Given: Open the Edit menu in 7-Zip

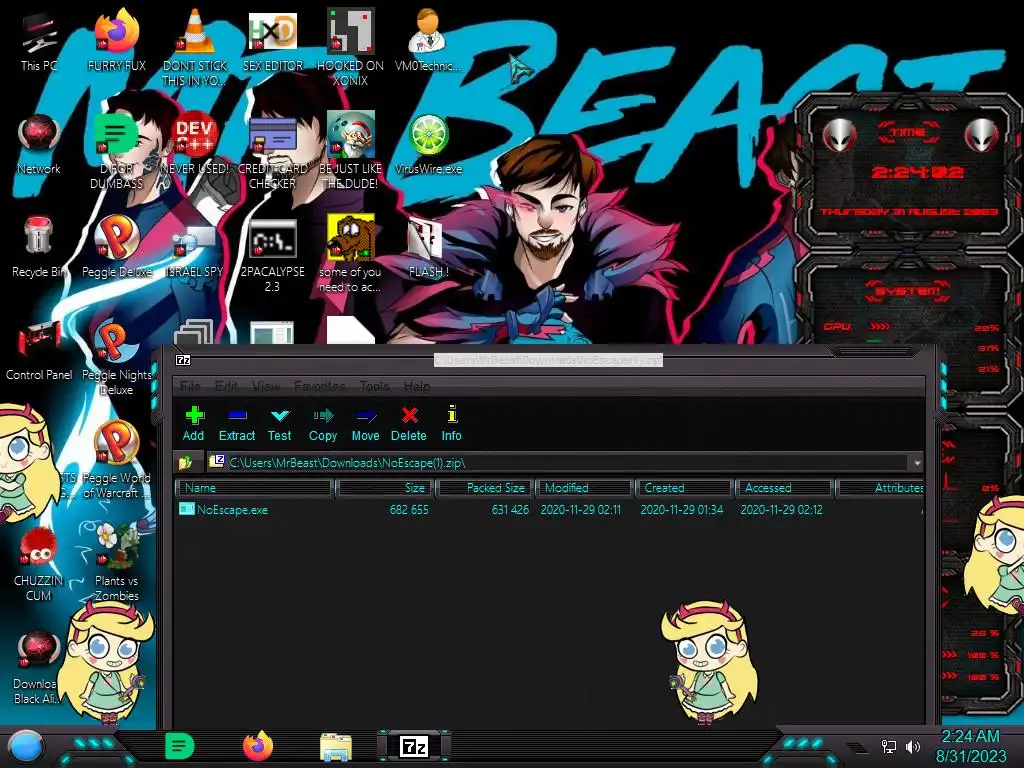Looking at the screenshot, I should pyautogui.click(x=226, y=386).
